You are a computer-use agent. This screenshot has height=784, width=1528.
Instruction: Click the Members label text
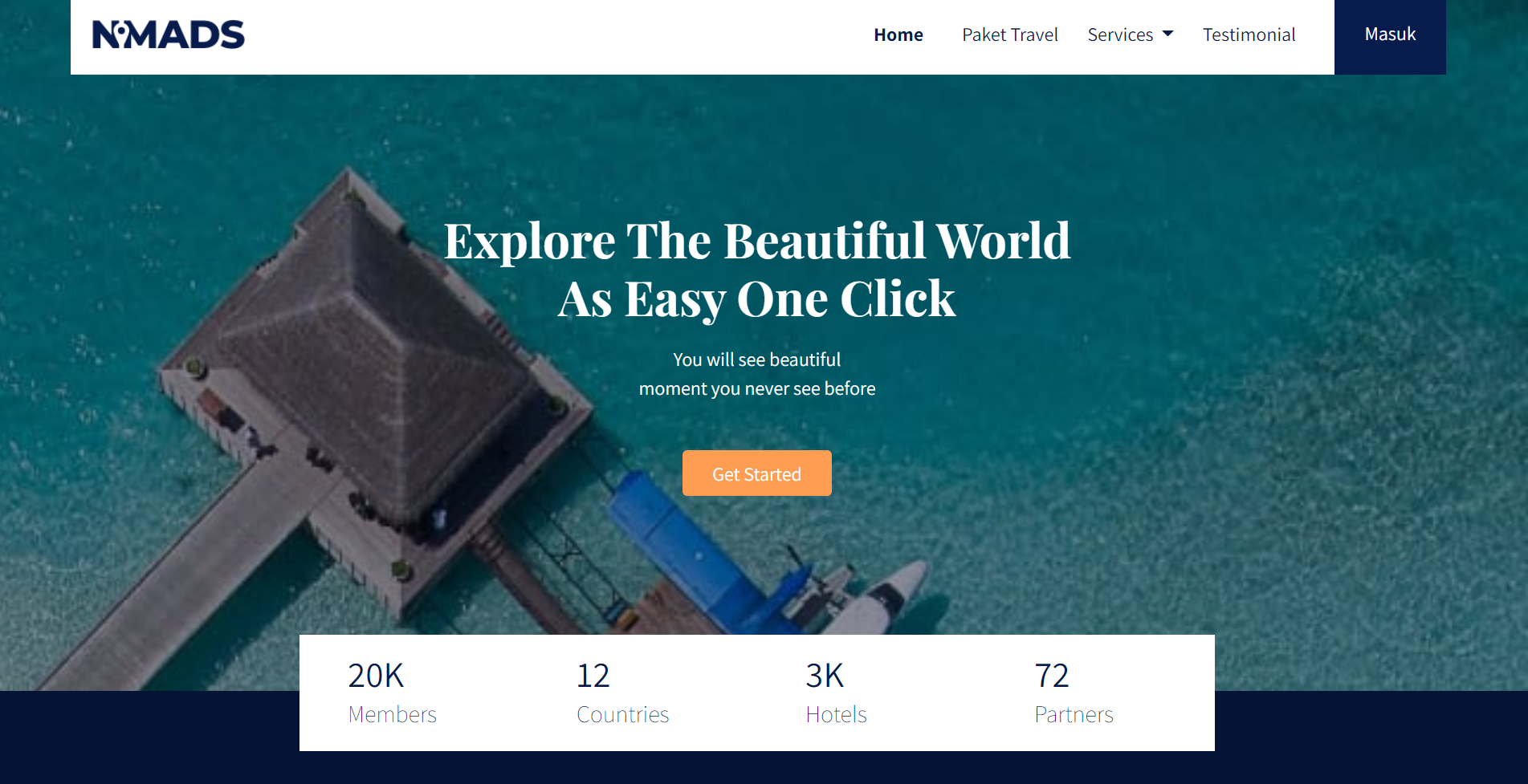point(392,714)
